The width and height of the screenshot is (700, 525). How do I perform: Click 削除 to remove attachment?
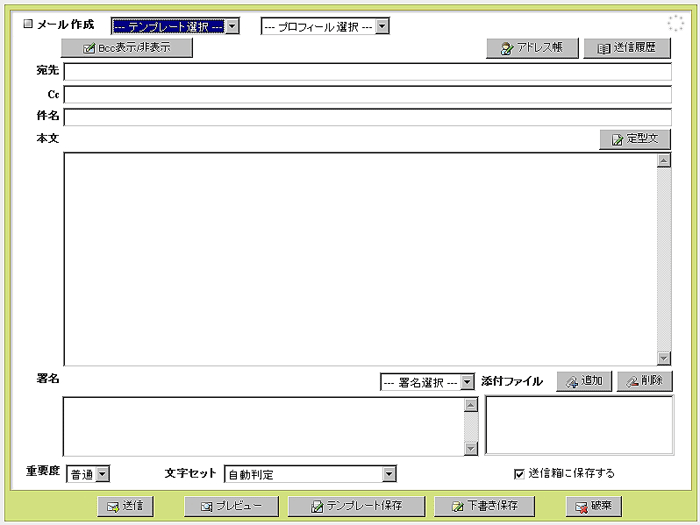(644, 381)
